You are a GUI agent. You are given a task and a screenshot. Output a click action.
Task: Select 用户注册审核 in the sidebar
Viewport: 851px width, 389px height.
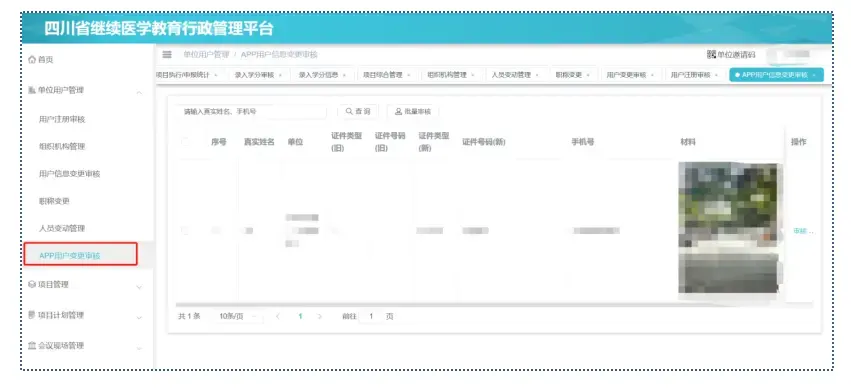(x=62, y=119)
